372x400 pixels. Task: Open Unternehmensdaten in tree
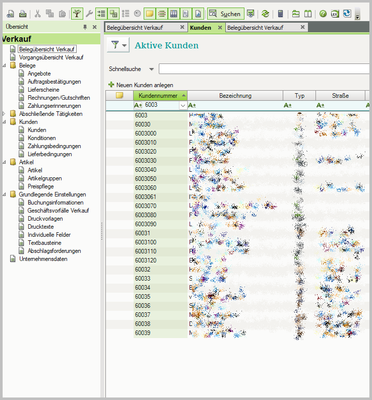click(x=43, y=259)
